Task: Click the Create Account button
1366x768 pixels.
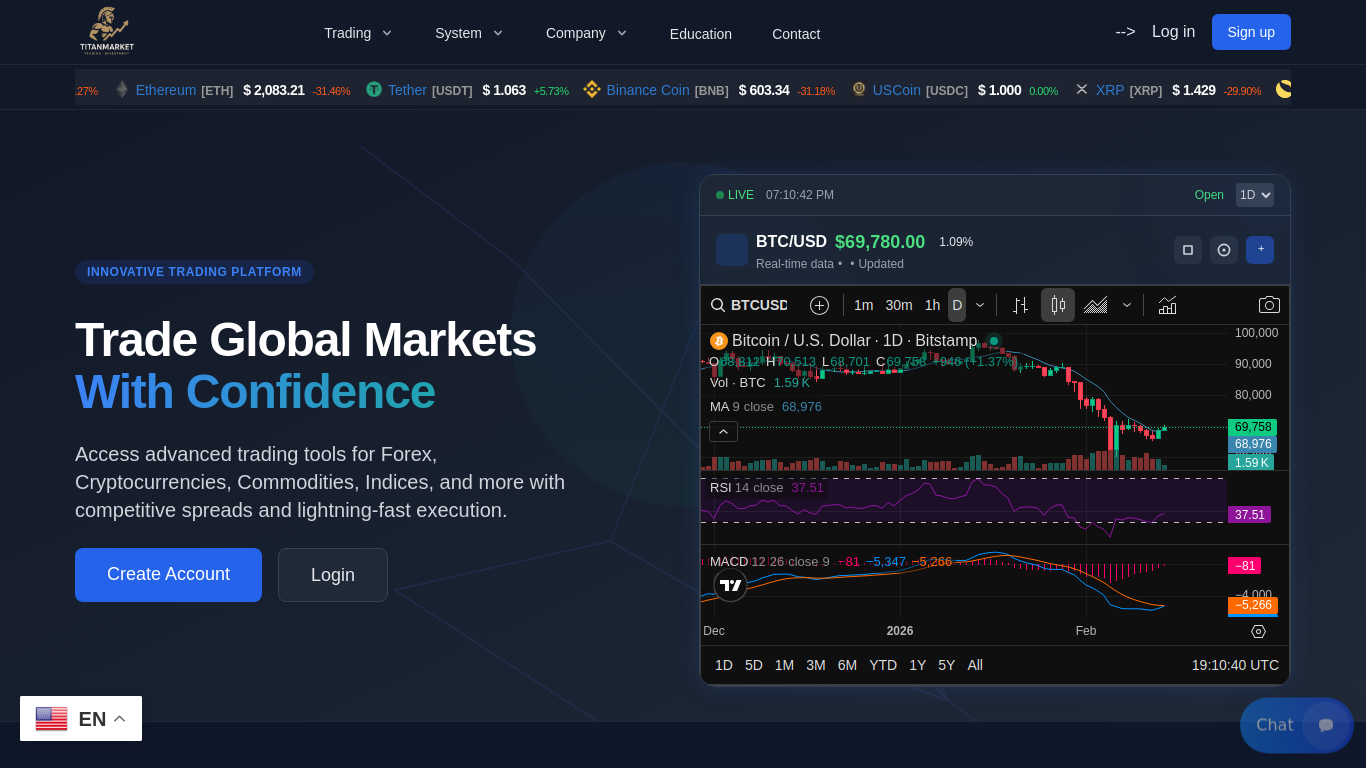Action: [168, 575]
